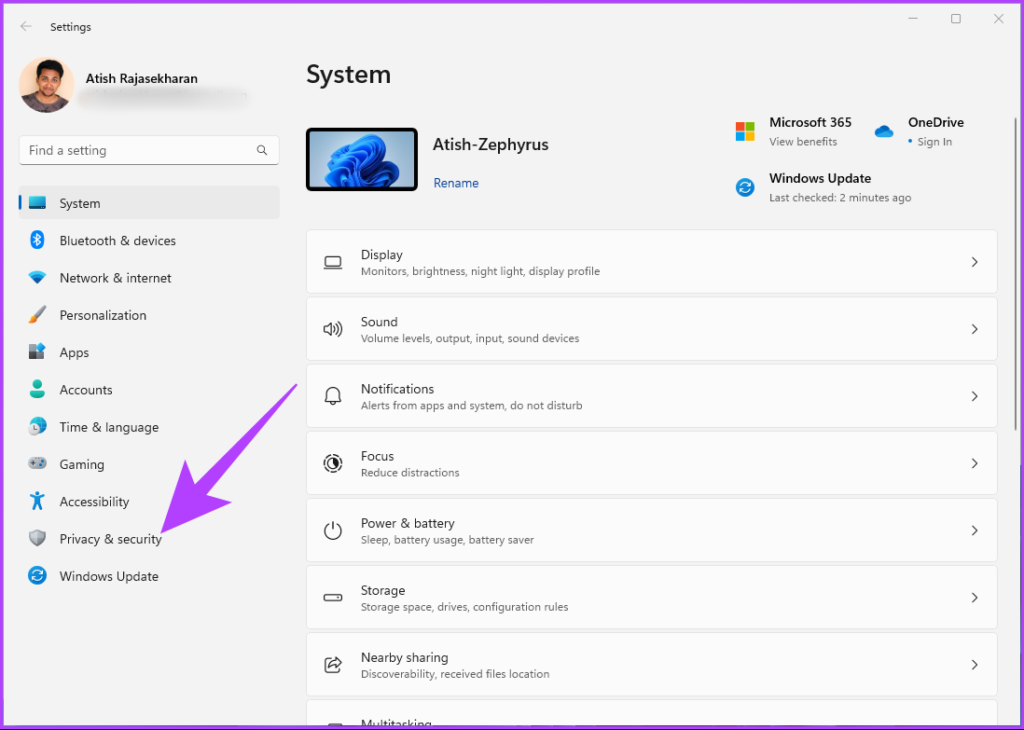Expand the Power & battery chevron

coord(974,531)
